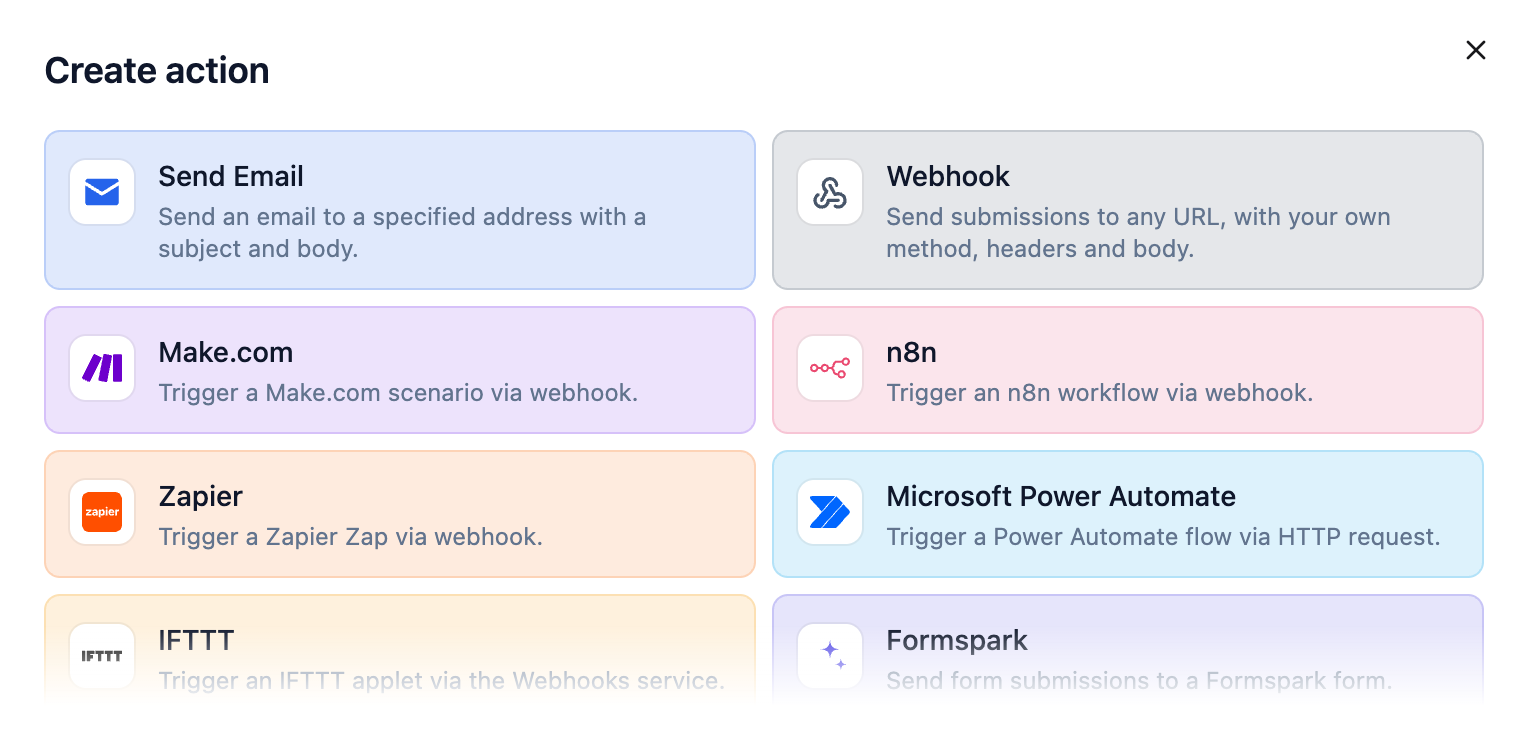Image resolution: width=1526 pixels, height=746 pixels.
Task: Click 'Send form submissions to a Formspark form.' text
Action: coord(1139,681)
